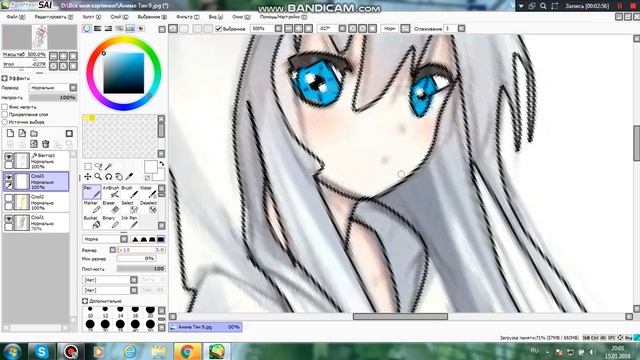The width and height of the screenshot is (640, 360).
Task: Toggle the RGB sliders panel
Action: click(98, 29)
